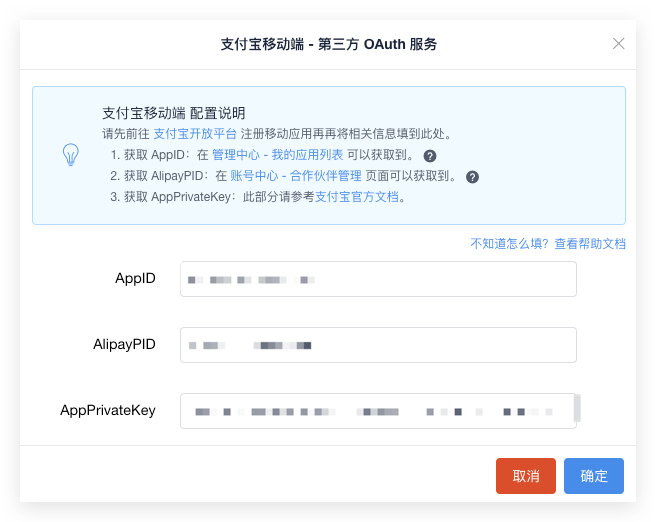Screen dimensions: 656x522
Task: Open the AlipayPID help question-mark icon
Action: pyautogui.click(x=472, y=177)
